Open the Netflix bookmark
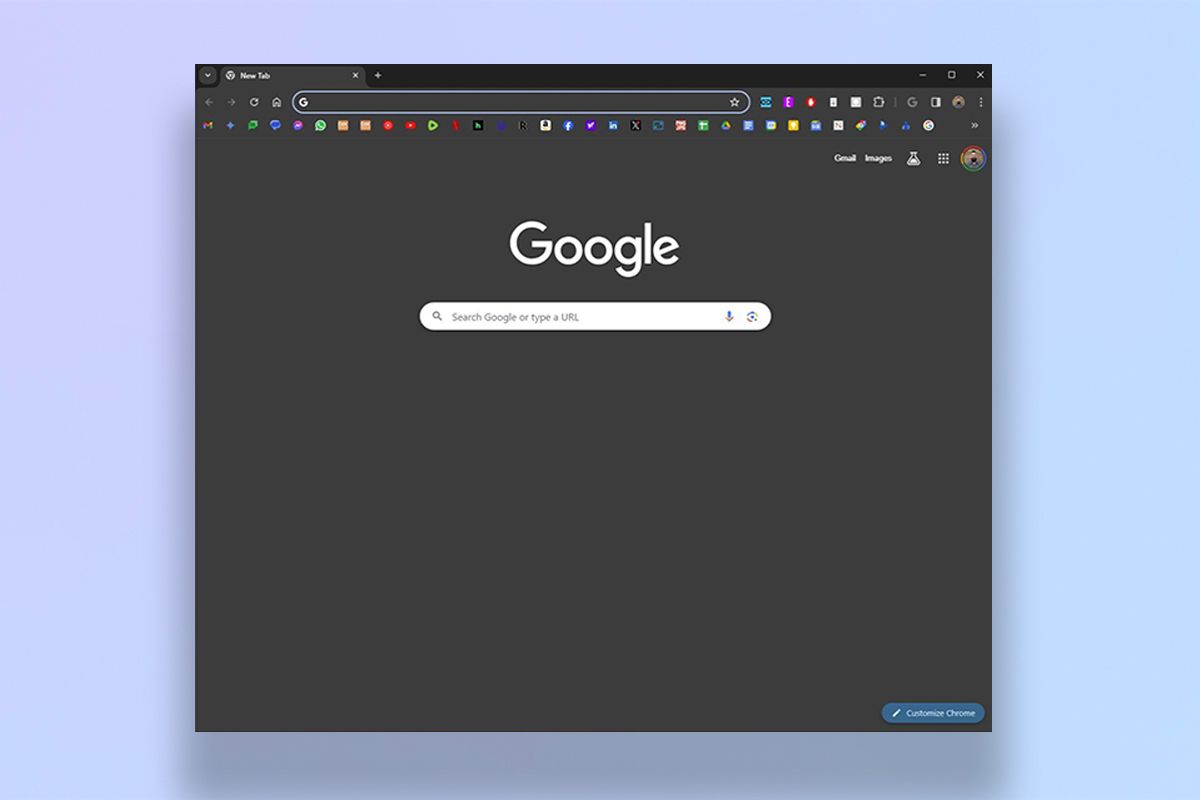 tap(456, 126)
